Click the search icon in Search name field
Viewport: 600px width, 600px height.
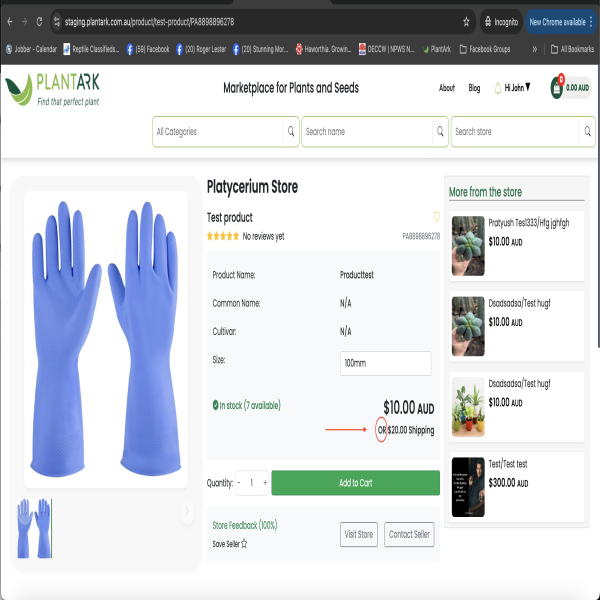(x=440, y=131)
